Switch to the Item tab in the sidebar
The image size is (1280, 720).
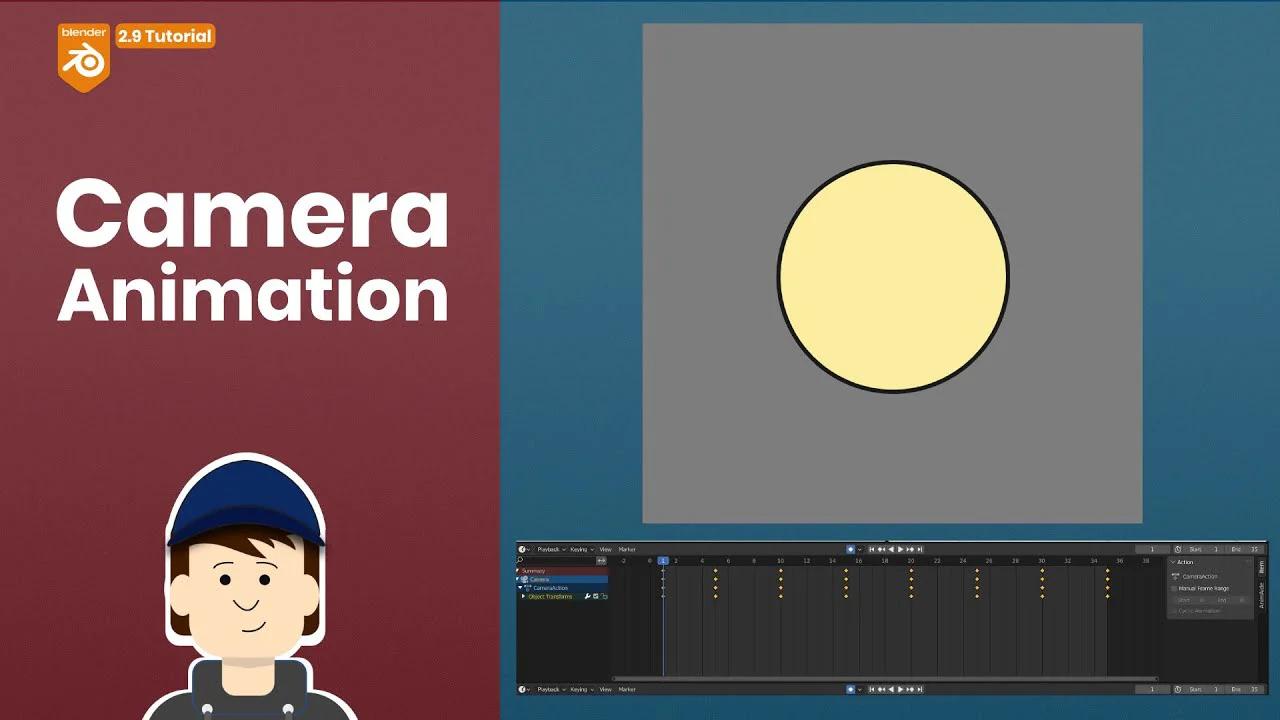coord(1262,569)
